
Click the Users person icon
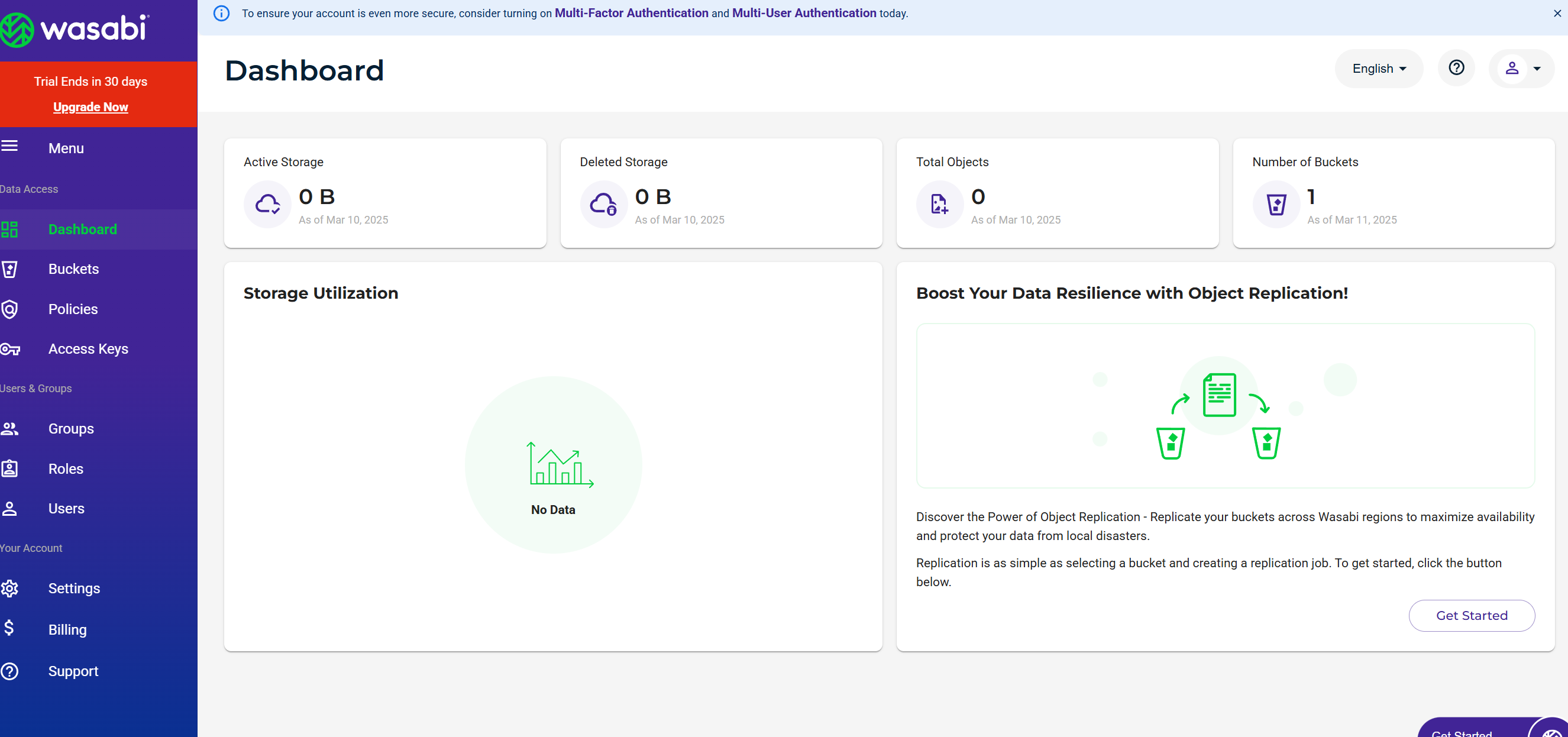click(9, 509)
